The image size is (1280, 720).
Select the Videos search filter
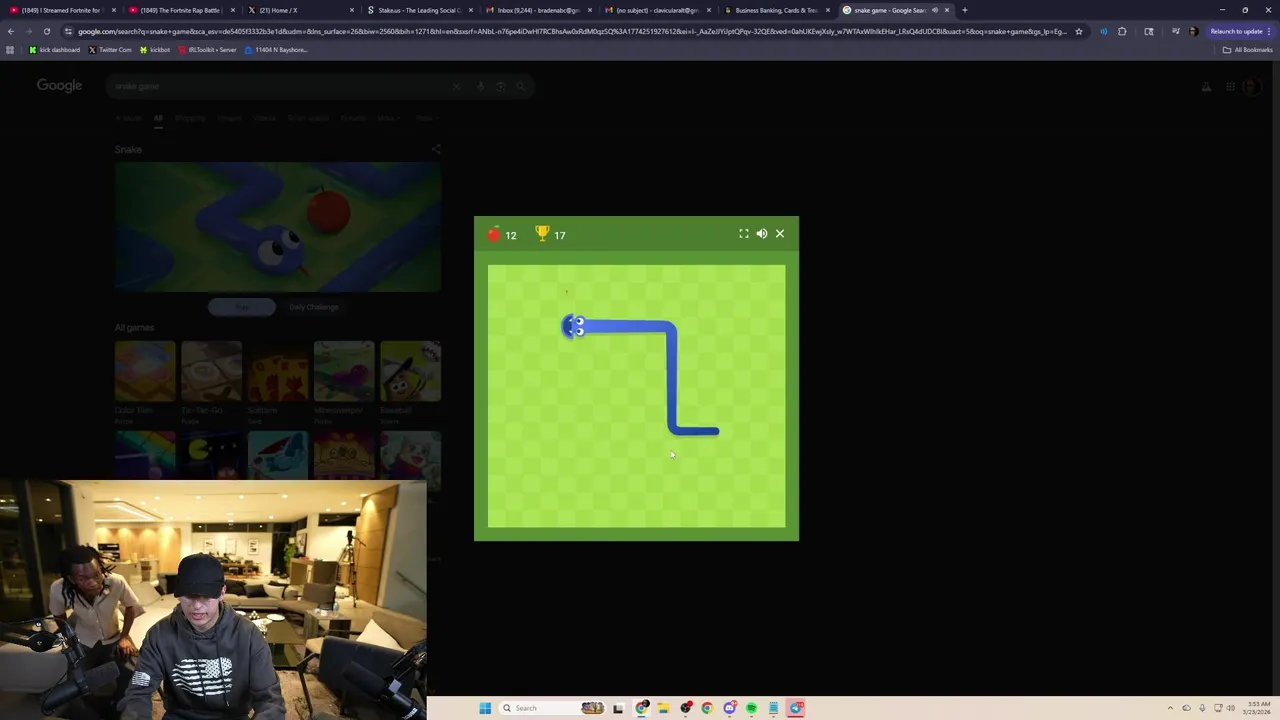click(x=264, y=118)
